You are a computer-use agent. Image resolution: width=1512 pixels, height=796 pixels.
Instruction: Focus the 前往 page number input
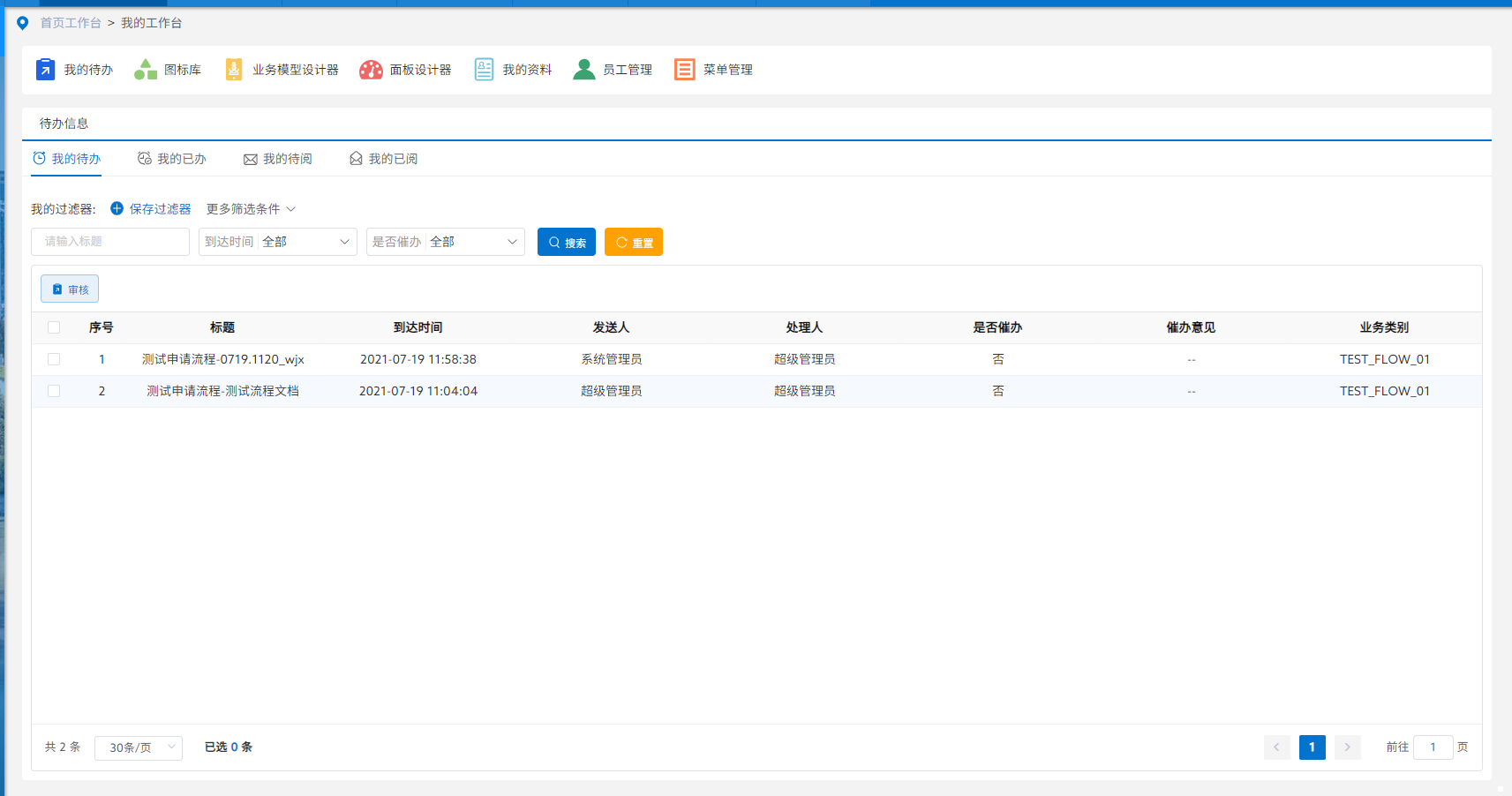(1433, 747)
